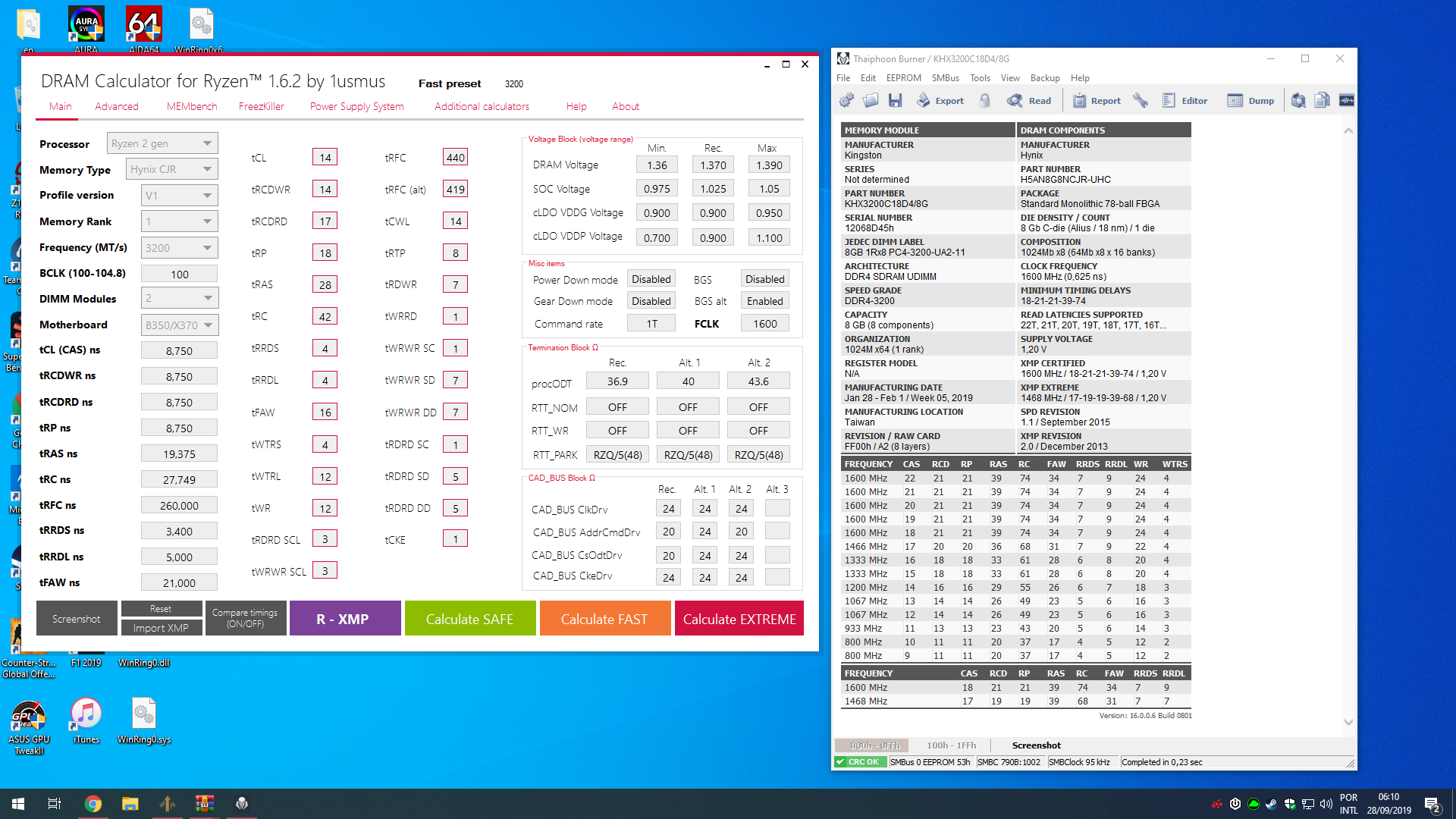Click the wrench tool icon in Thaiphoon toolbar
The height and width of the screenshot is (819, 1456).
point(1140,100)
